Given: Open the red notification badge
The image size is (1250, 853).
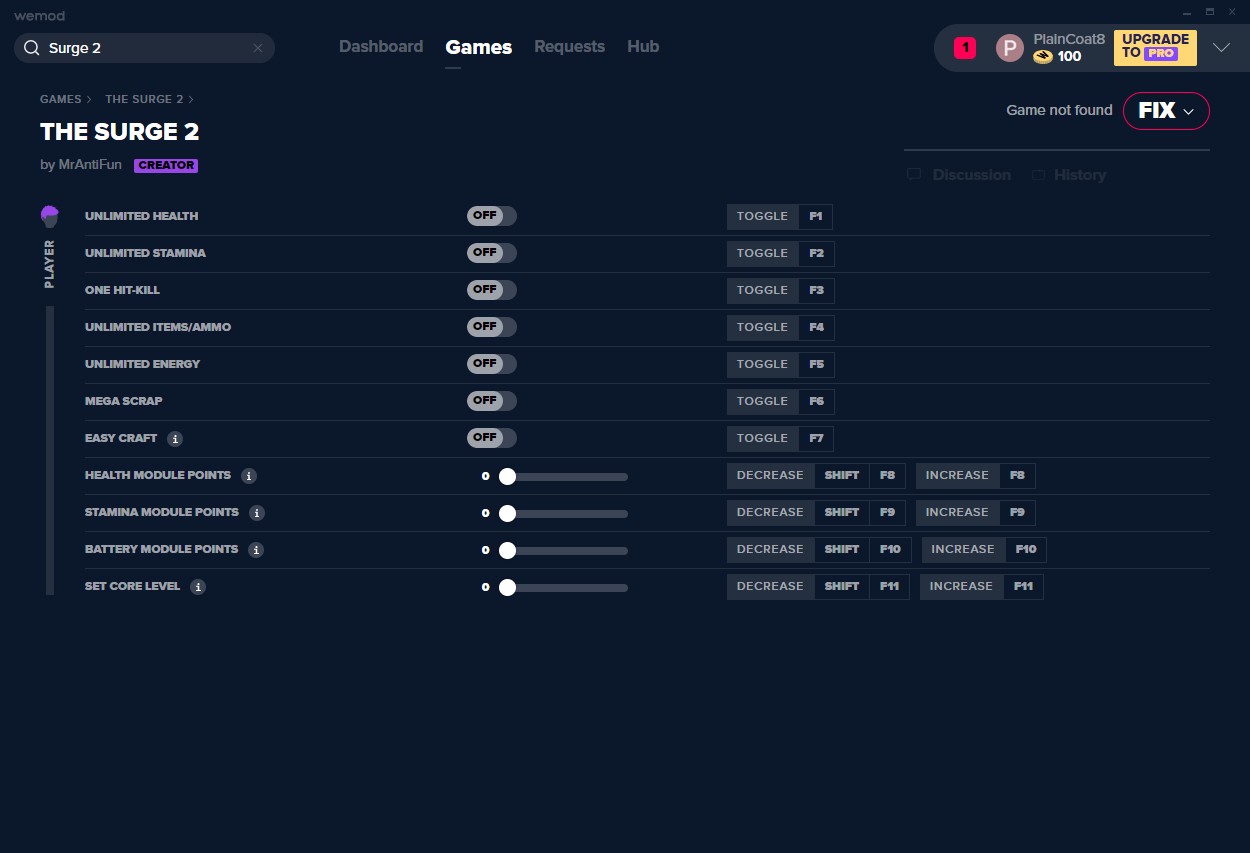Looking at the screenshot, I should click(964, 47).
